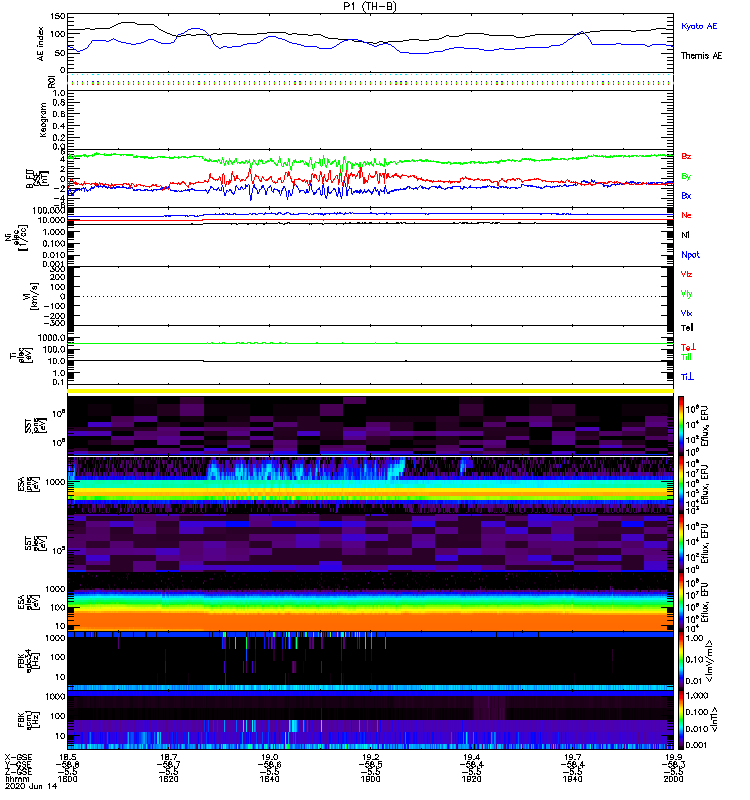Click the topmost SST Eflux color bar

coord(681,426)
